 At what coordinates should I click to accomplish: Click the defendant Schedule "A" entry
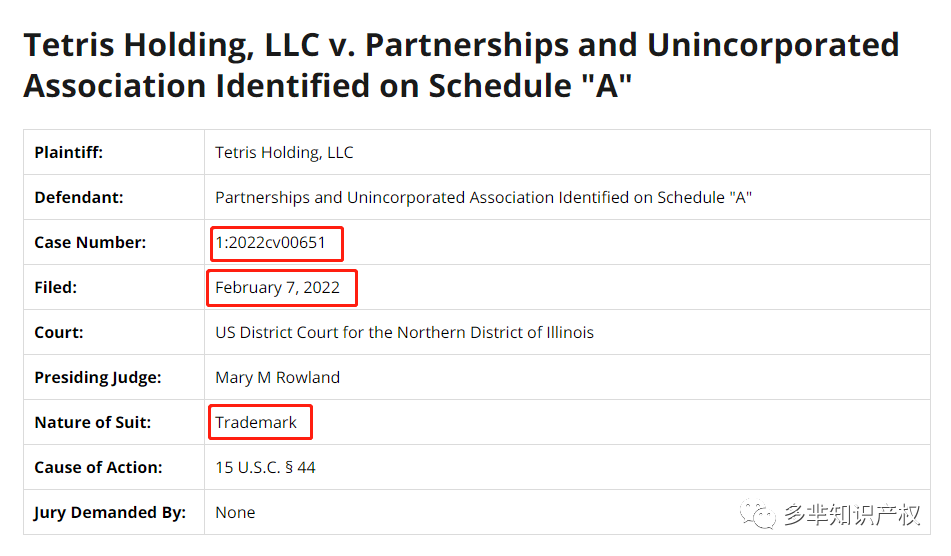point(483,198)
